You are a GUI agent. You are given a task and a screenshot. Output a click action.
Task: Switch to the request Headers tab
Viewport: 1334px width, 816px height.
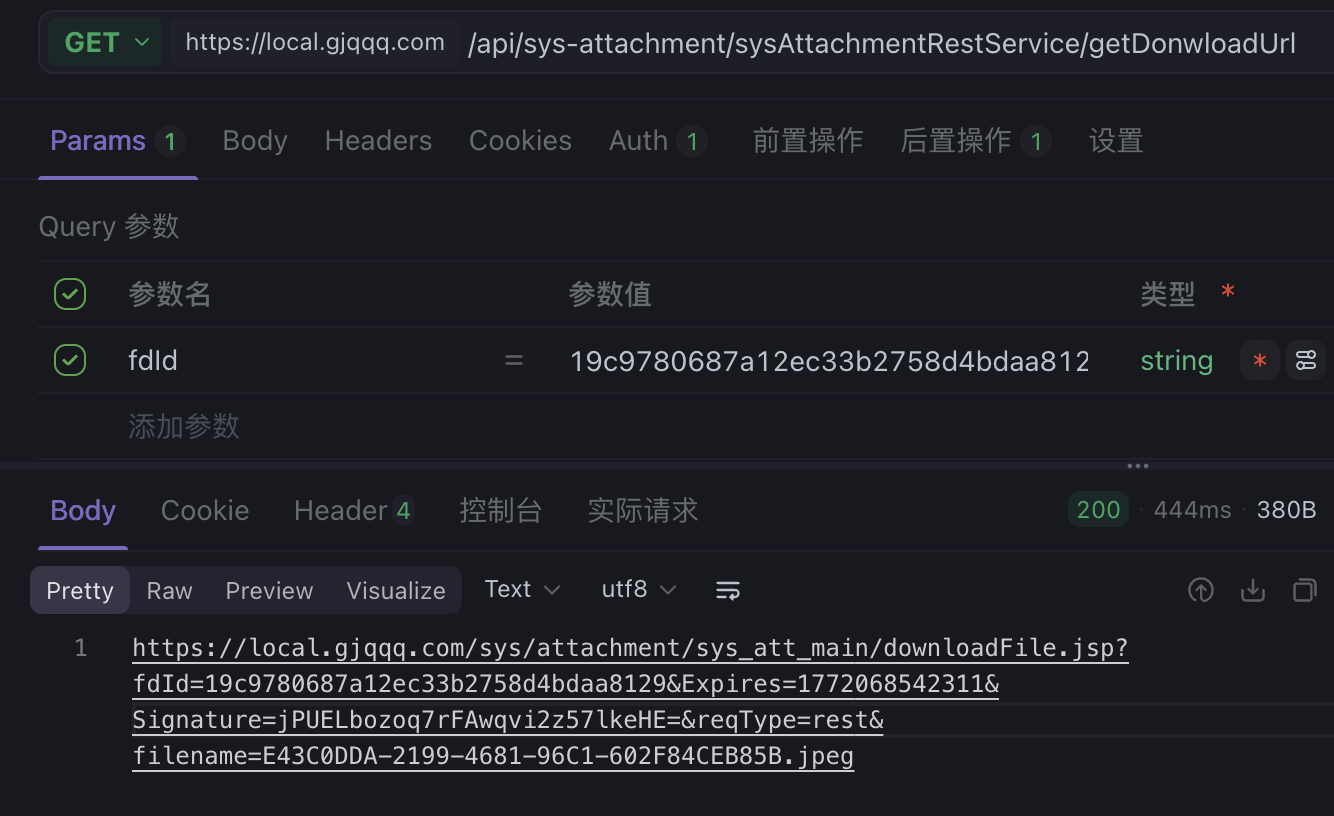click(378, 141)
